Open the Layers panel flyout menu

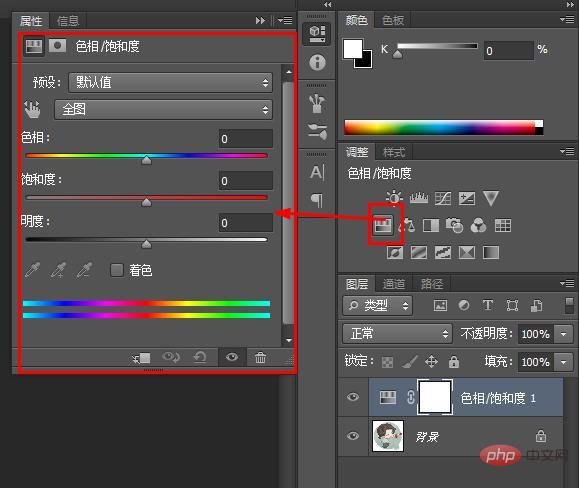567,283
